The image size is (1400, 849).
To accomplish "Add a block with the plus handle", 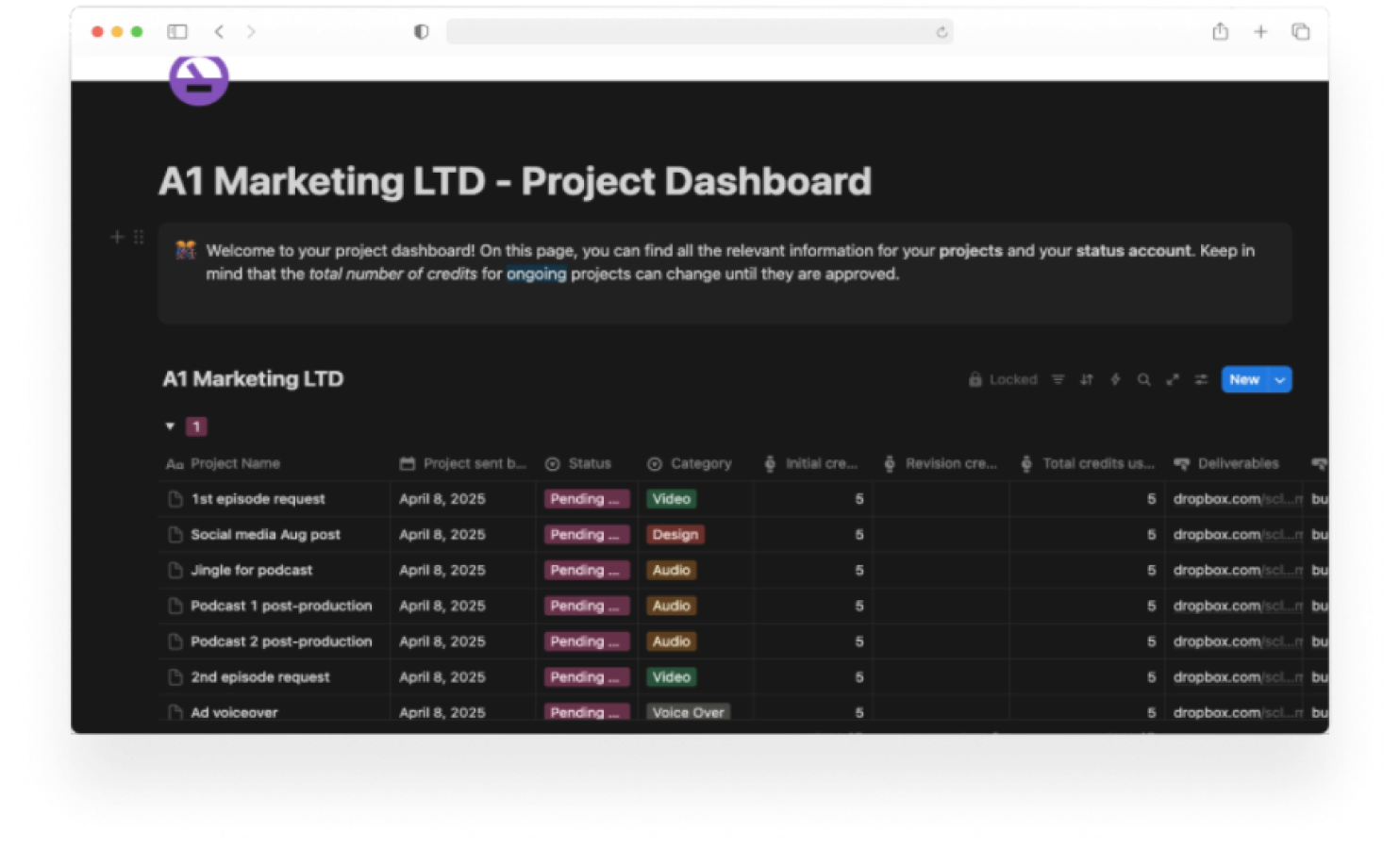I will tap(117, 237).
